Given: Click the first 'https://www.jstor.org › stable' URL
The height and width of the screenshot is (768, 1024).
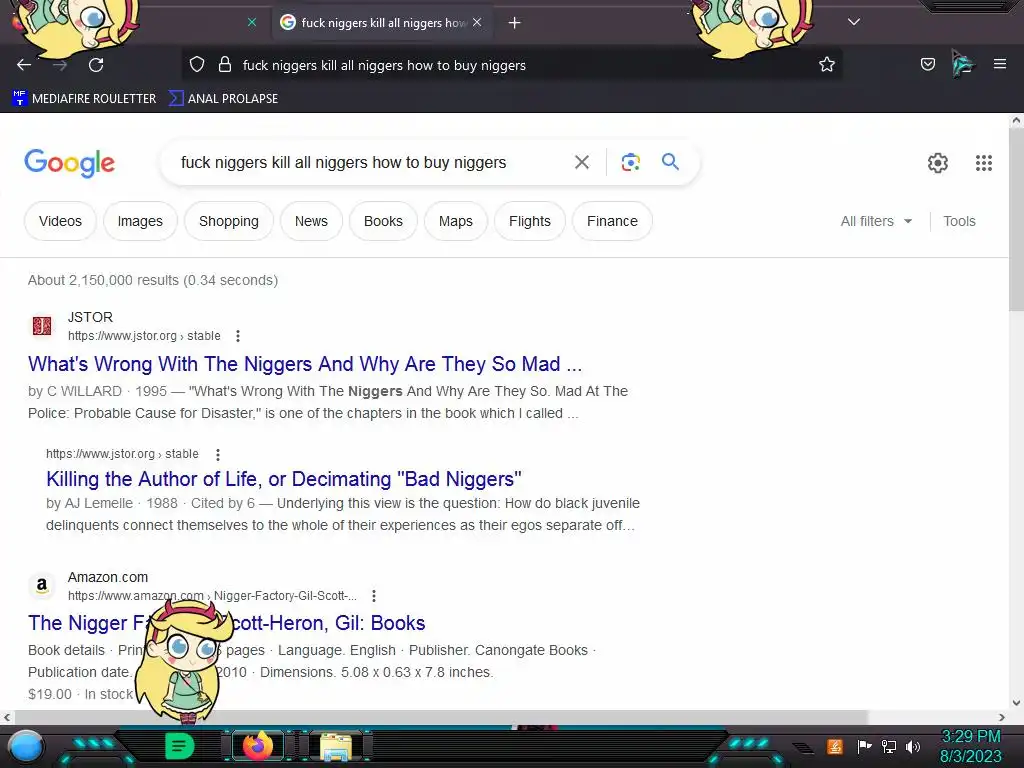Looking at the screenshot, I should (x=144, y=336).
